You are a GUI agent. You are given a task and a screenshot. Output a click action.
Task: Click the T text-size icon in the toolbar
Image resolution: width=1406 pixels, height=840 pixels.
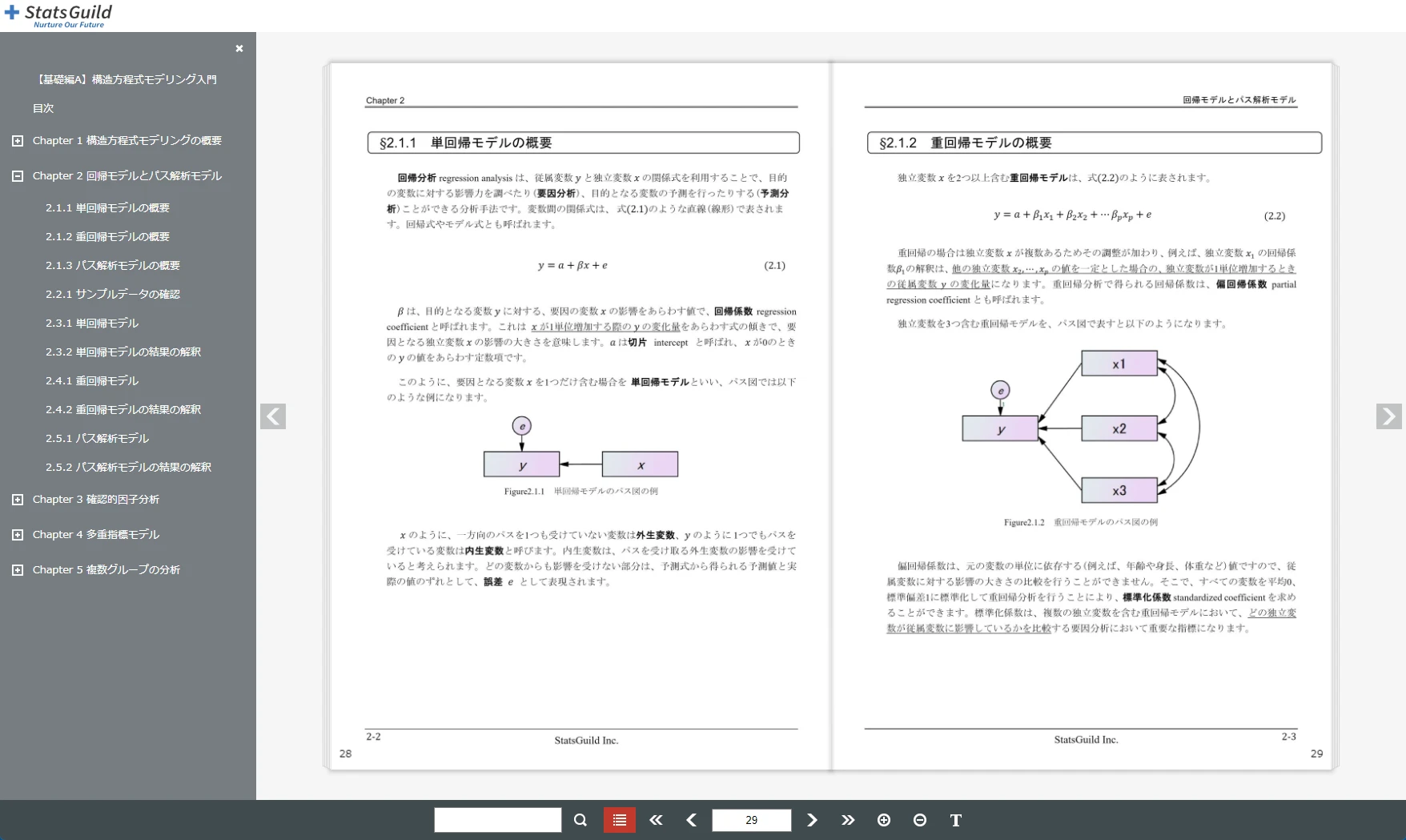[x=955, y=820]
